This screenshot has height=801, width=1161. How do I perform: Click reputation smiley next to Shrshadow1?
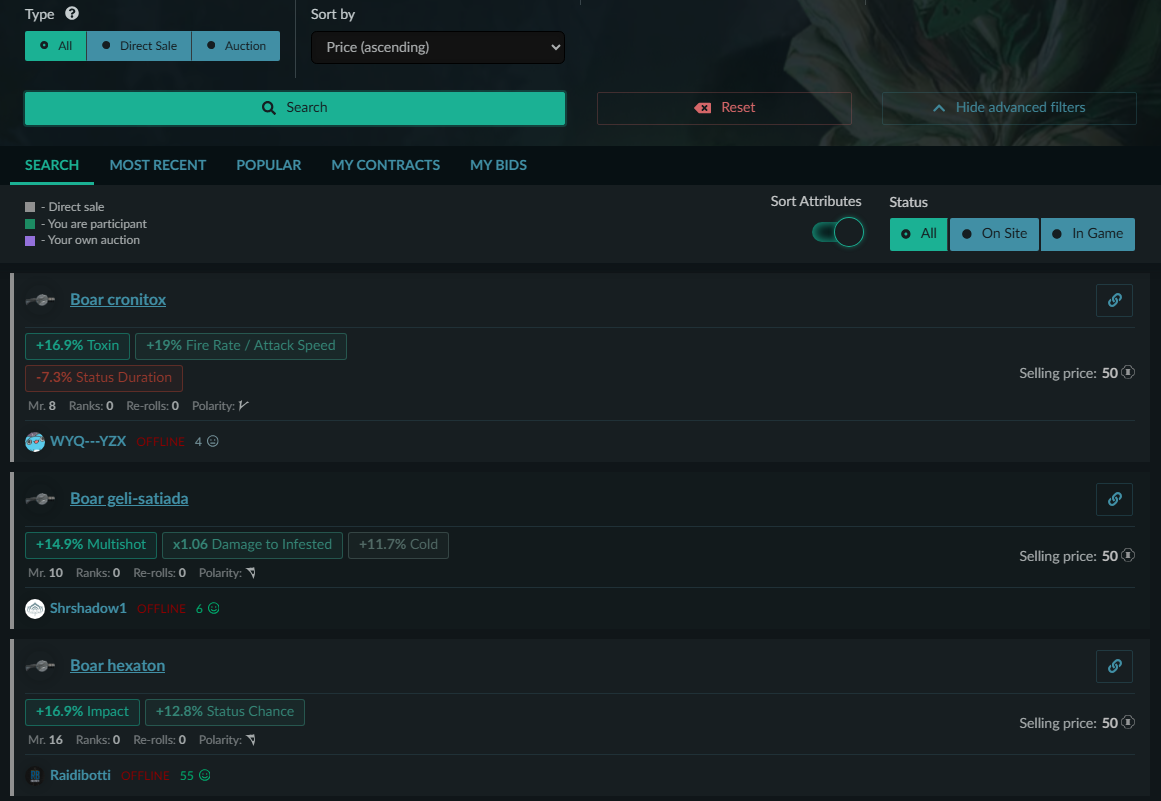(214, 609)
